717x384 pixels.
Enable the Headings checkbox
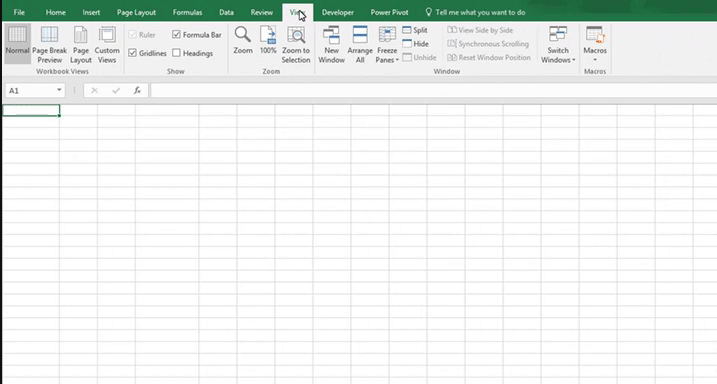177,53
